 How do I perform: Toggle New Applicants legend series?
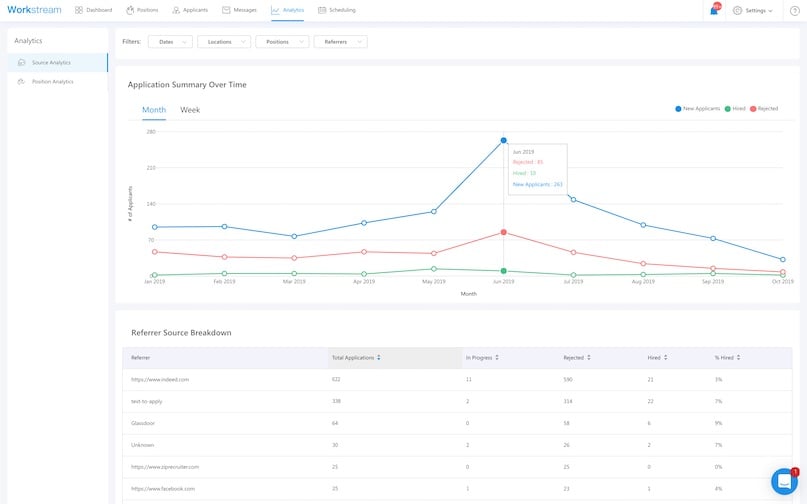click(700, 108)
